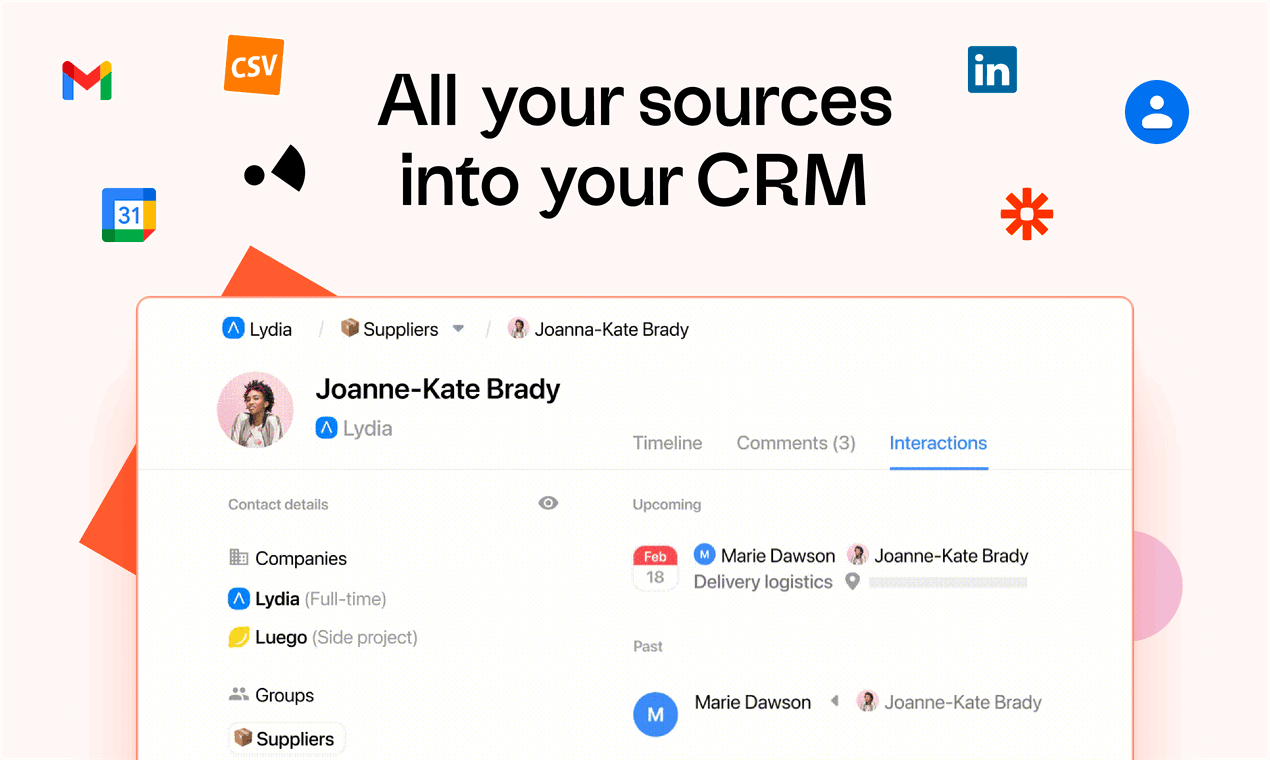Click the Upcoming section label
The height and width of the screenshot is (760, 1270).
coord(667,504)
